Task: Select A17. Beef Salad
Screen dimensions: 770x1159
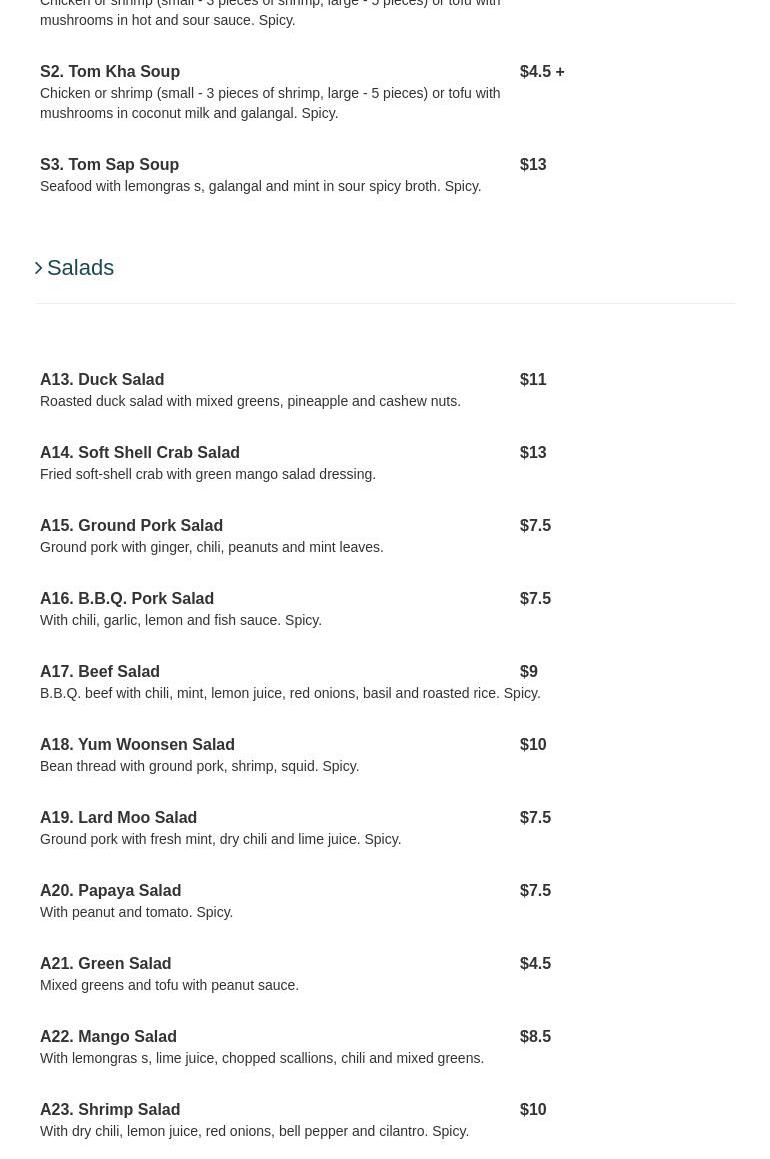Action: [100, 672]
